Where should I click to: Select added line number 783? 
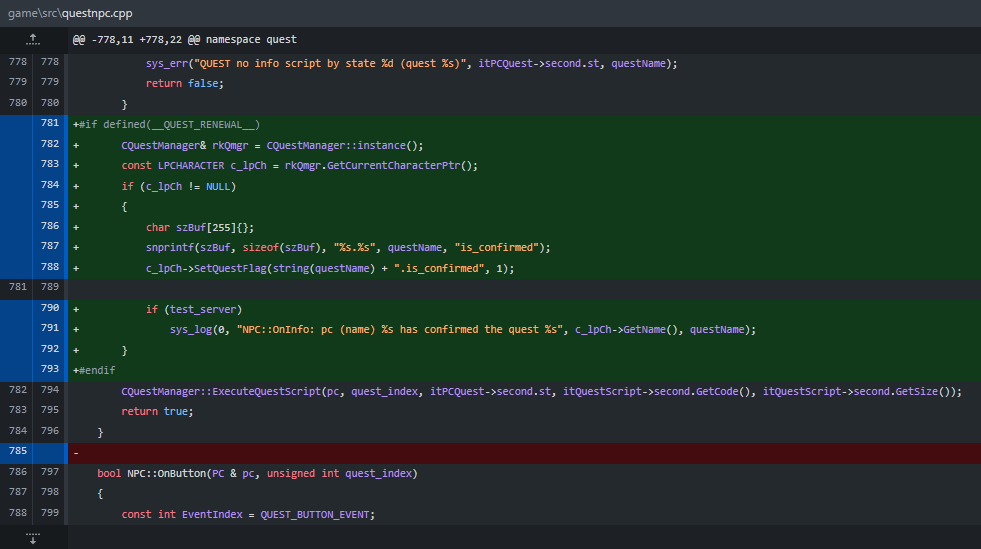click(x=50, y=165)
